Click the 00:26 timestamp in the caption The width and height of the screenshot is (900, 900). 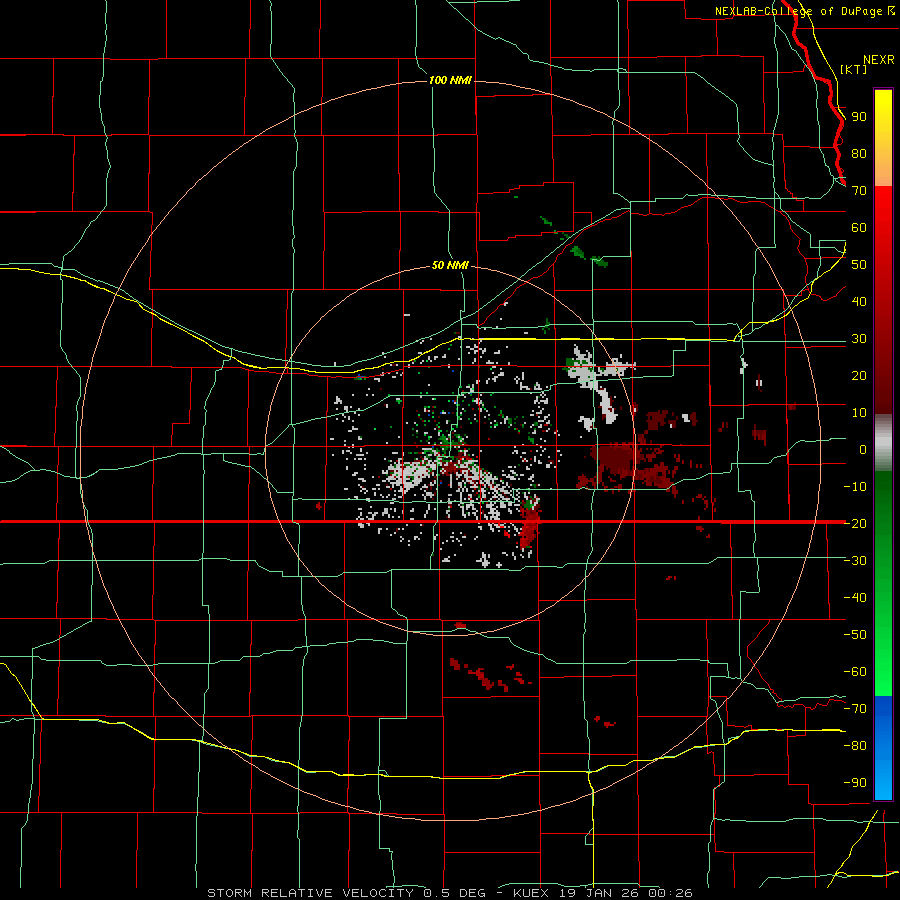(x=674, y=893)
